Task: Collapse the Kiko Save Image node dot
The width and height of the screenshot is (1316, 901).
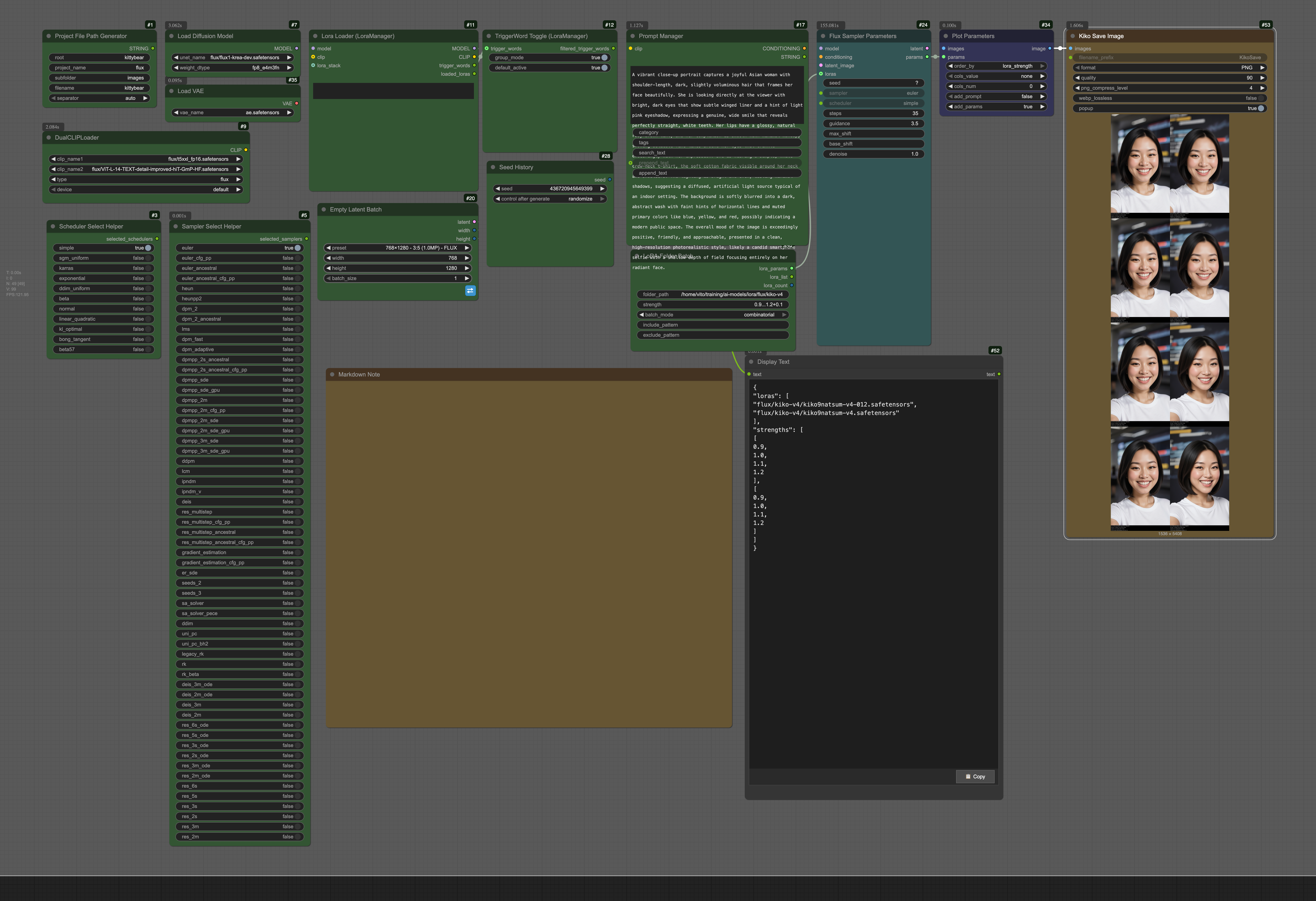Action: [x=1072, y=36]
